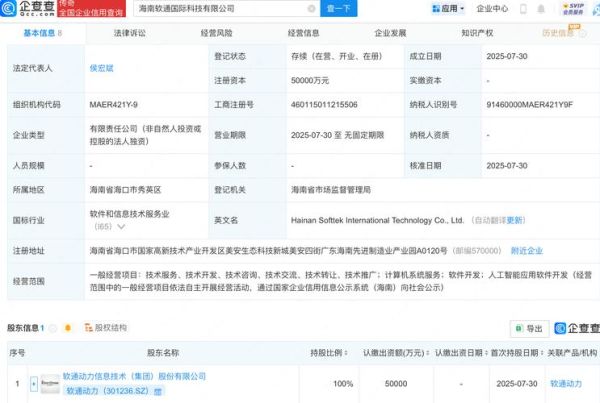The width and height of the screenshot is (600, 403).
Task: Switch to 经营风险 tab
Action: 217,33
